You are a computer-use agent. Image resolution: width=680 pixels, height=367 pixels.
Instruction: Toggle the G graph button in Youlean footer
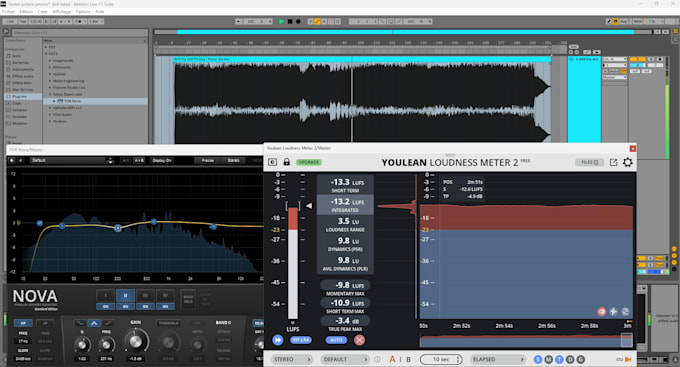(581, 359)
